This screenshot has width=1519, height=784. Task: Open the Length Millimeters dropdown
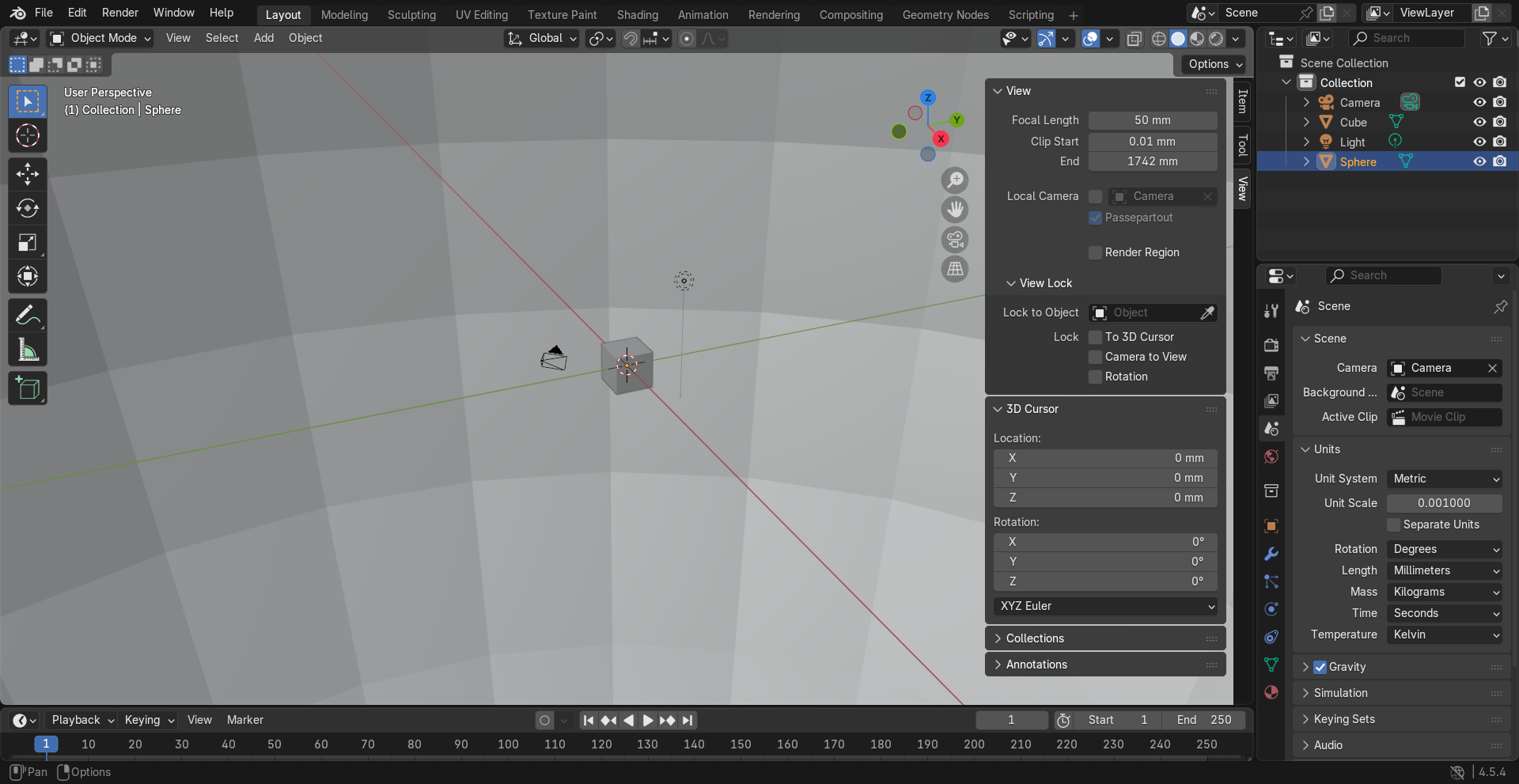tap(1445, 570)
